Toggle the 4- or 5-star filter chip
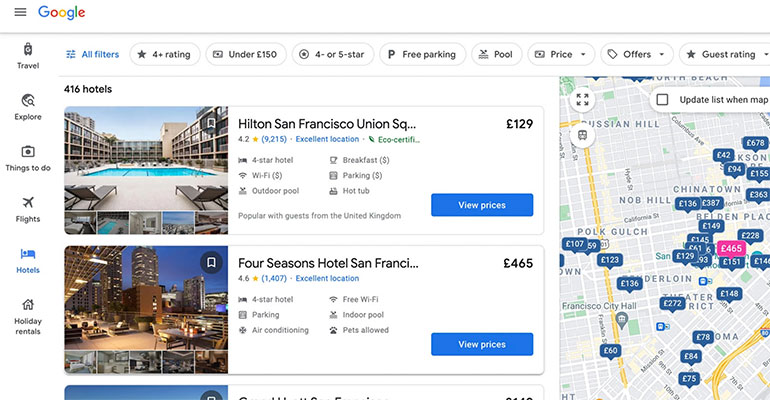Image resolution: width=770 pixels, height=400 pixels. [x=332, y=54]
